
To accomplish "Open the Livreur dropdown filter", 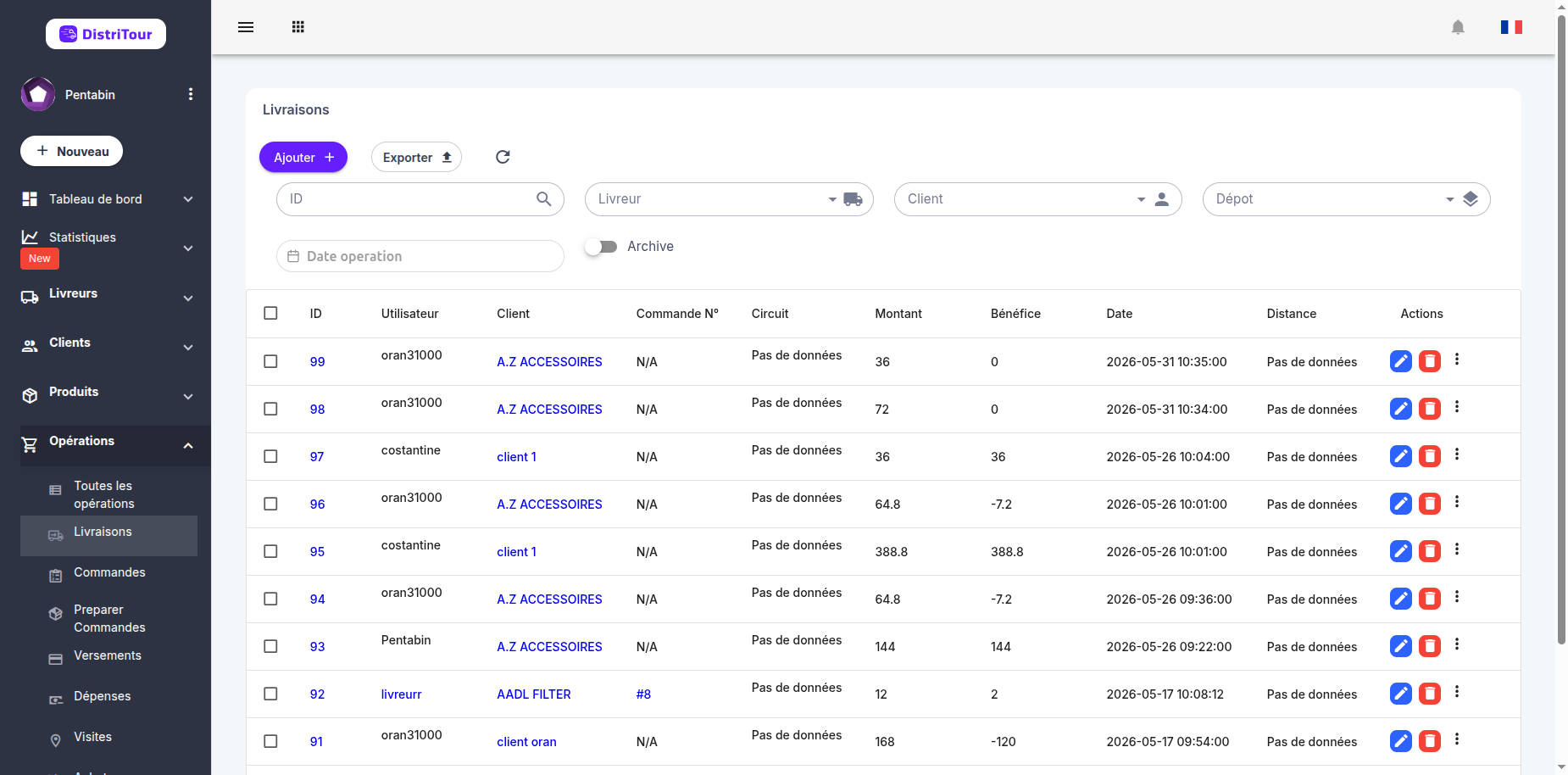I will tap(729, 199).
